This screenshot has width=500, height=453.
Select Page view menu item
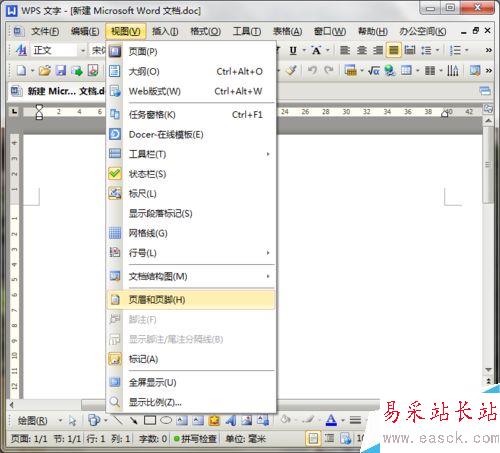pyautogui.click(x=191, y=51)
